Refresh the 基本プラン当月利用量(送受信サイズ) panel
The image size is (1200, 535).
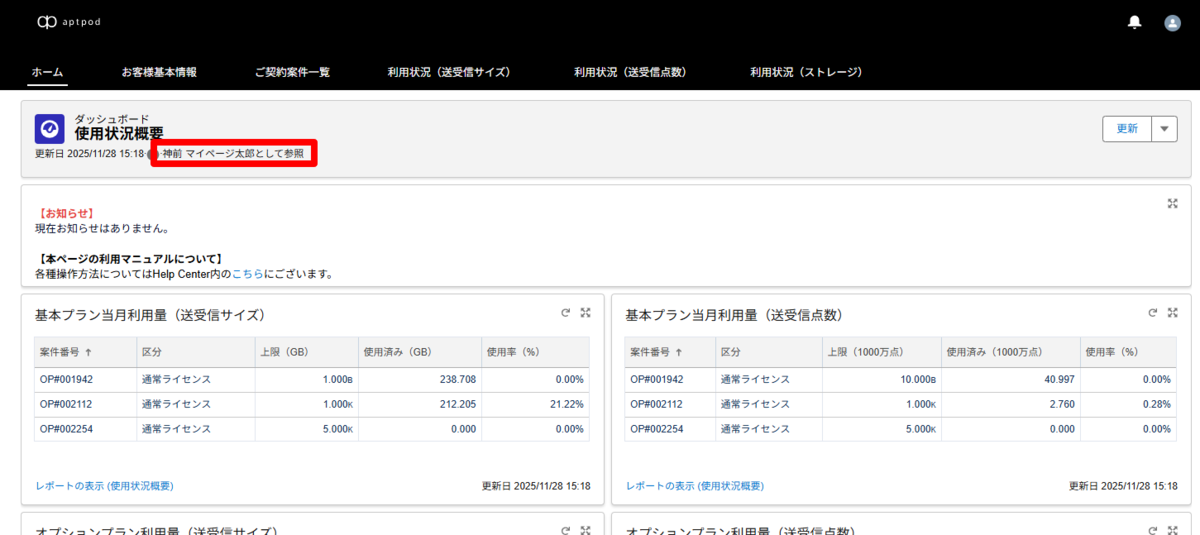(565, 313)
